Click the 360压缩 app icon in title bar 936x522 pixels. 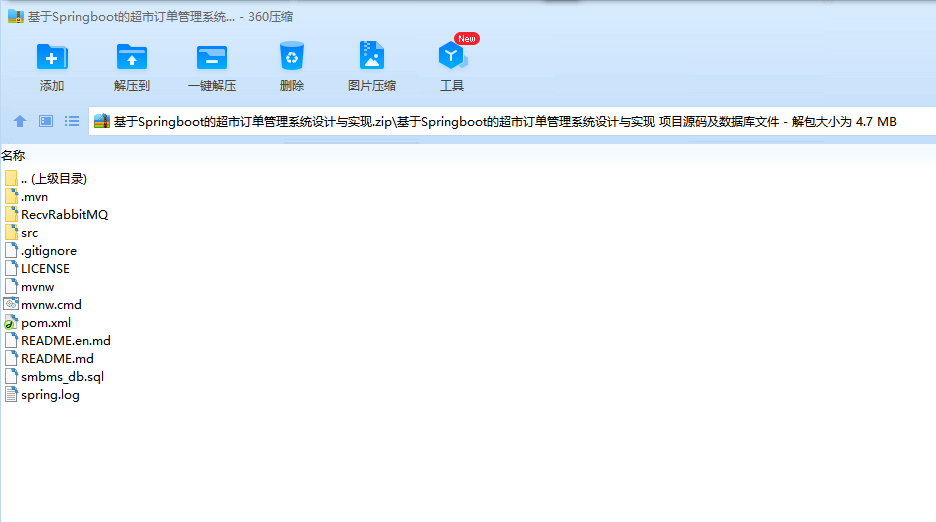coord(16,16)
